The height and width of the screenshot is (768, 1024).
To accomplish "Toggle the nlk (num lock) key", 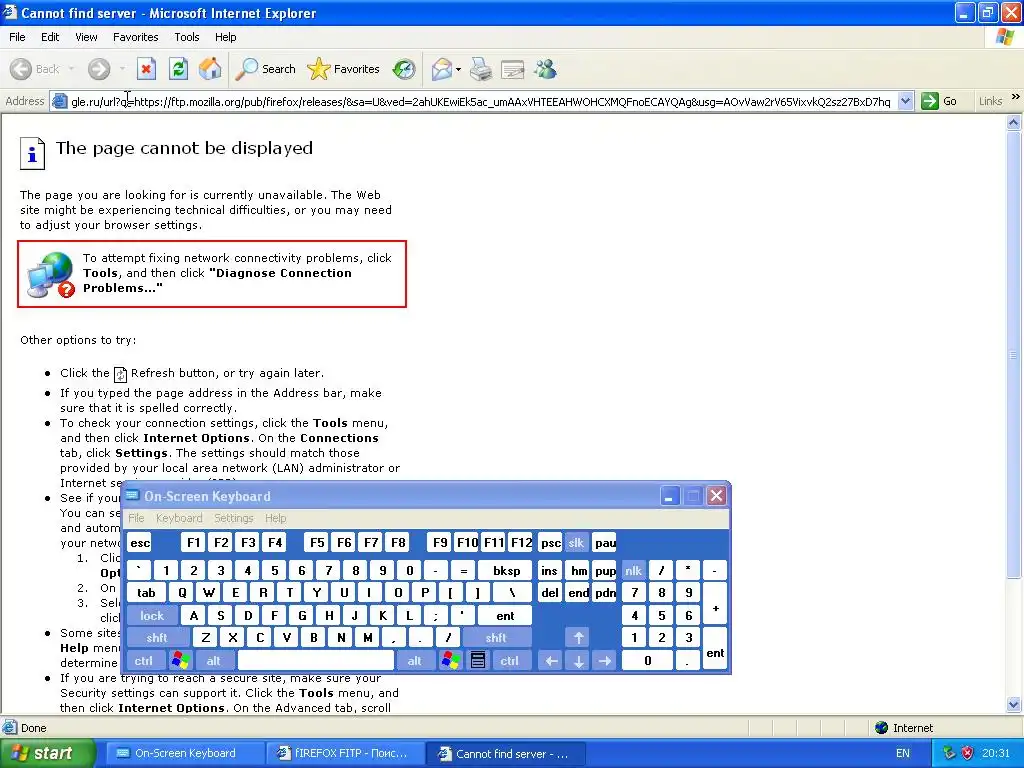I will (633, 571).
